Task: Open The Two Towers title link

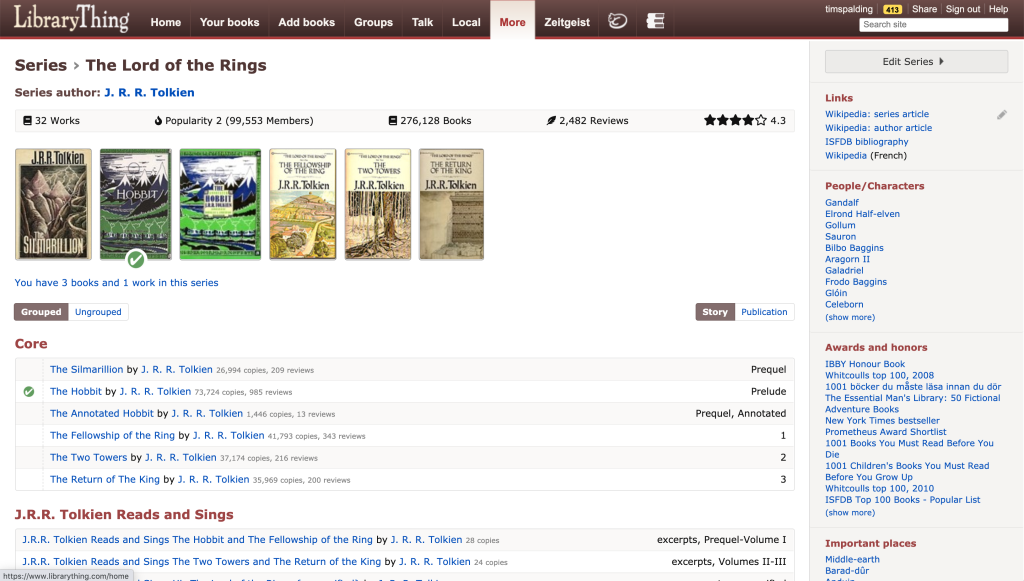Action: (89, 458)
